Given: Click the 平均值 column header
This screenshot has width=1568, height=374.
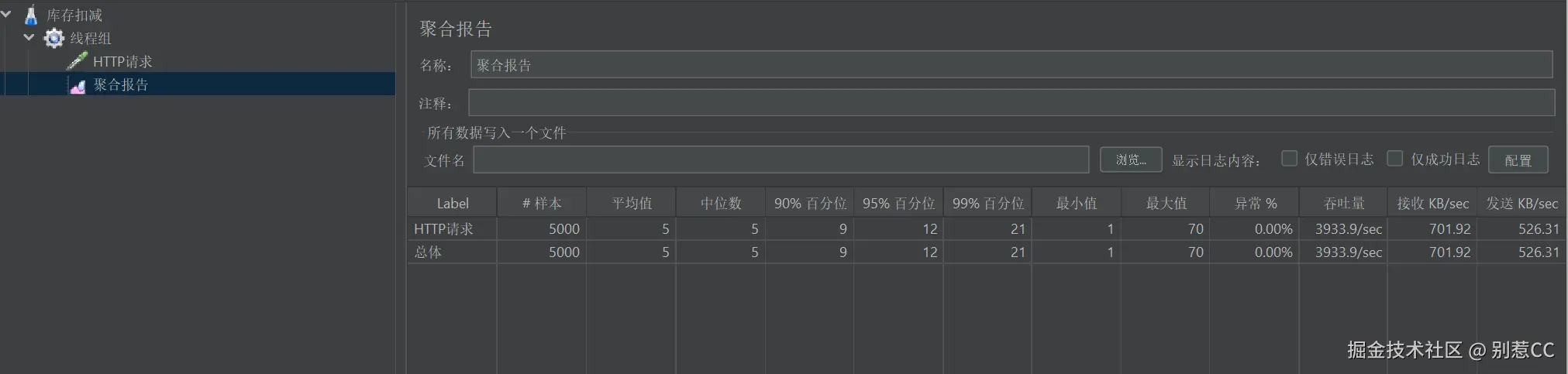Looking at the screenshot, I should pyautogui.click(x=631, y=203).
